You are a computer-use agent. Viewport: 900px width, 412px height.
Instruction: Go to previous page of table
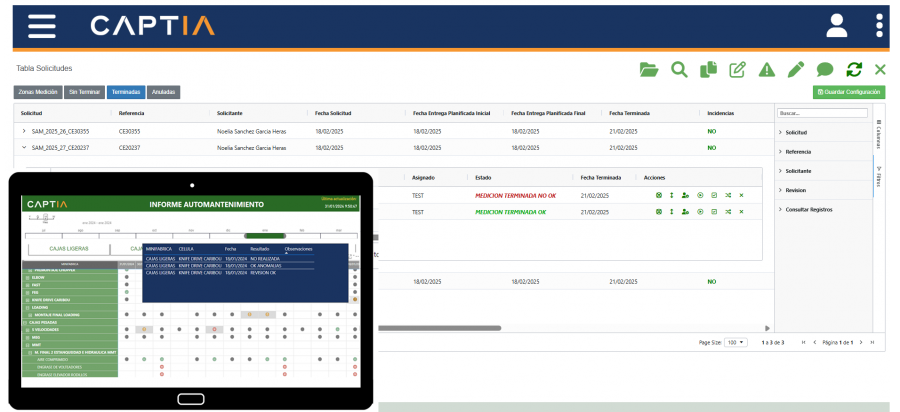(814, 342)
